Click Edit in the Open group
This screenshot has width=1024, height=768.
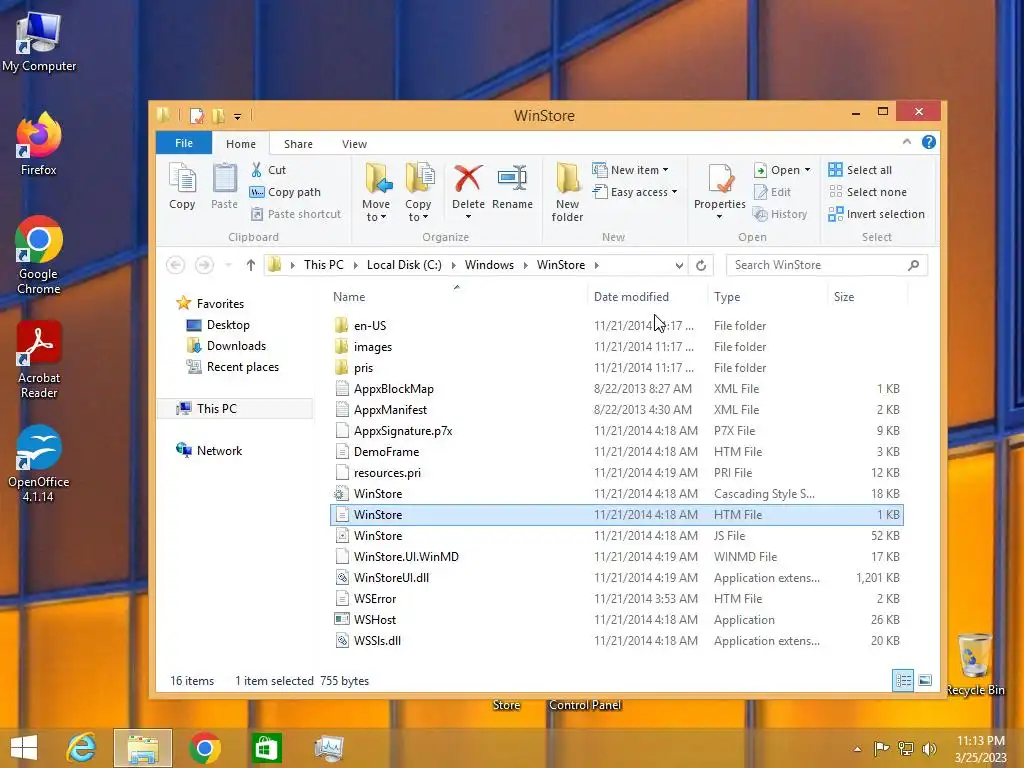(772, 192)
